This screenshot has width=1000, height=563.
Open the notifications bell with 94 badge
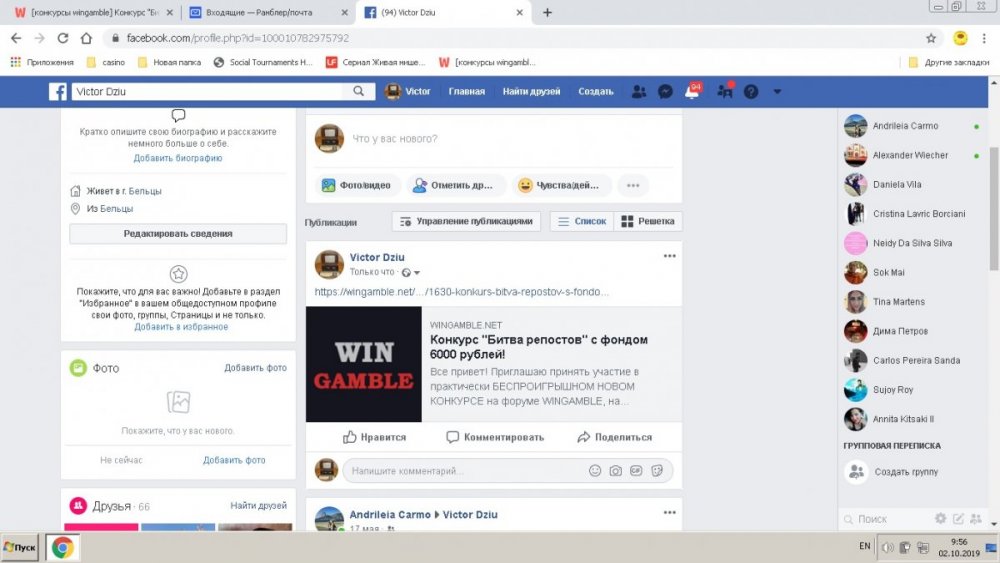point(692,91)
